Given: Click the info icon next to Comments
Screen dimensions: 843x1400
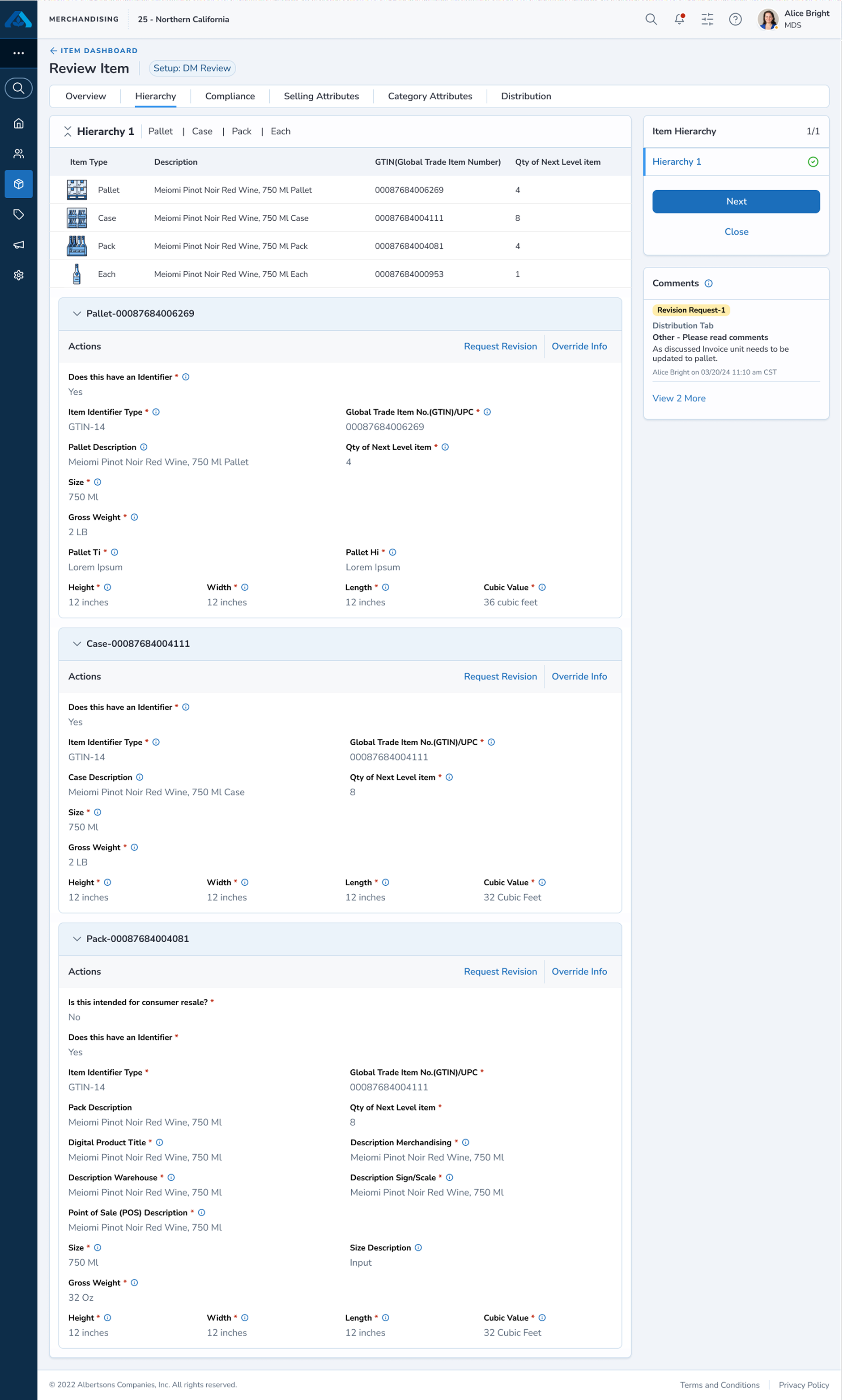Looking at the screenshot, I should pos(708,283).
